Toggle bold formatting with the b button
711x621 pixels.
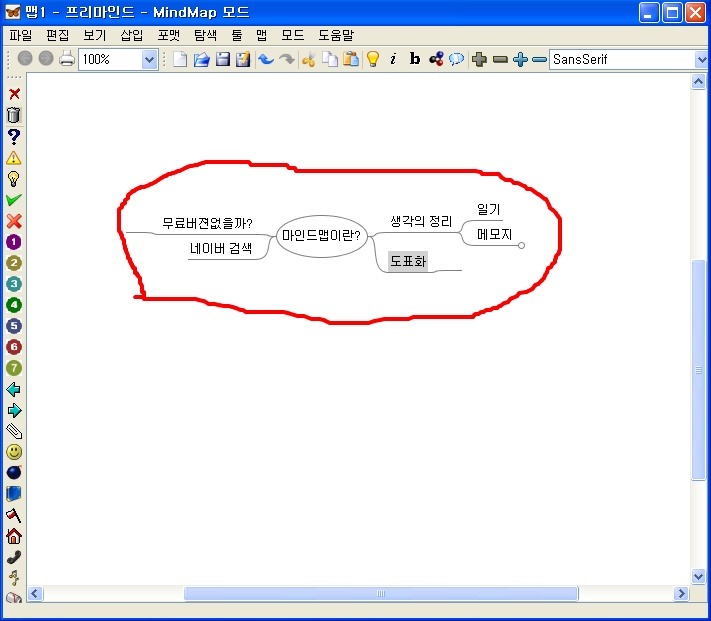(x=415, y=59)
